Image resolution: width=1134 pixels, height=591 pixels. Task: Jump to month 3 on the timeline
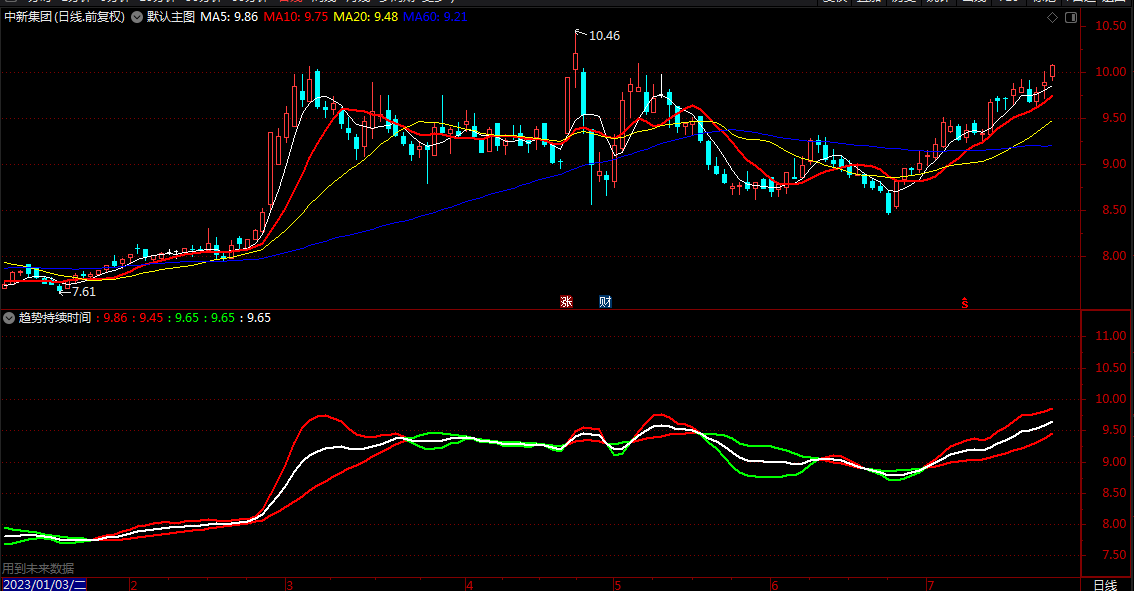pyautogui.click(x=289, y=584)
